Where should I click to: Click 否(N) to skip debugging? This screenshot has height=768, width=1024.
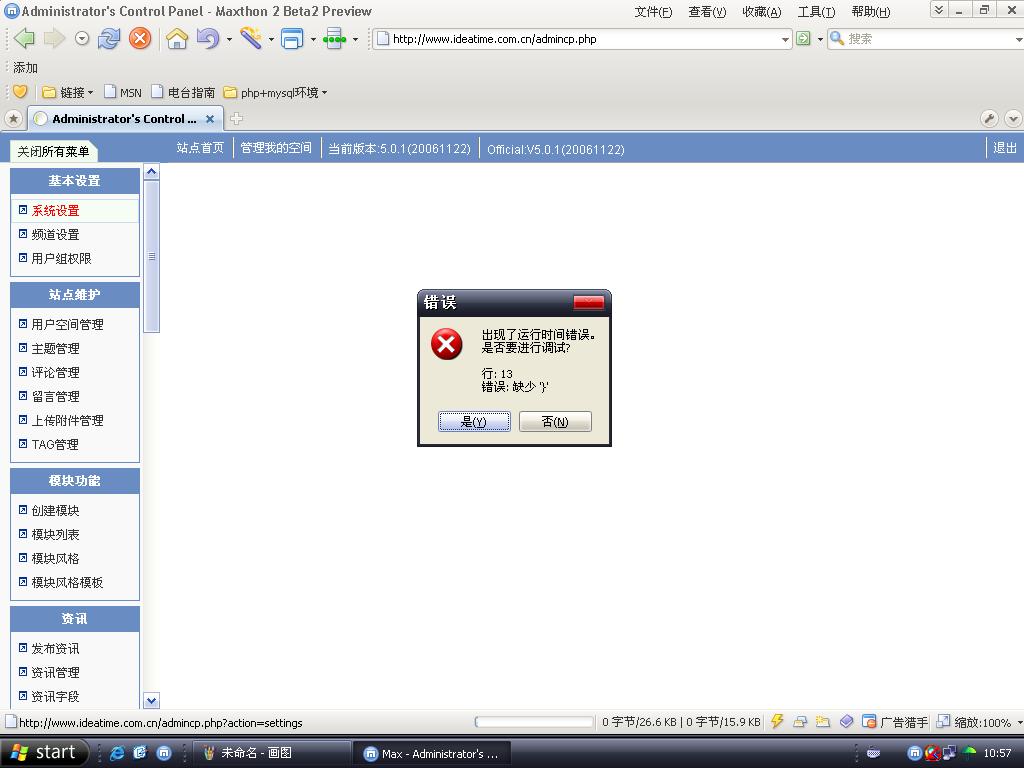point(555,422)
